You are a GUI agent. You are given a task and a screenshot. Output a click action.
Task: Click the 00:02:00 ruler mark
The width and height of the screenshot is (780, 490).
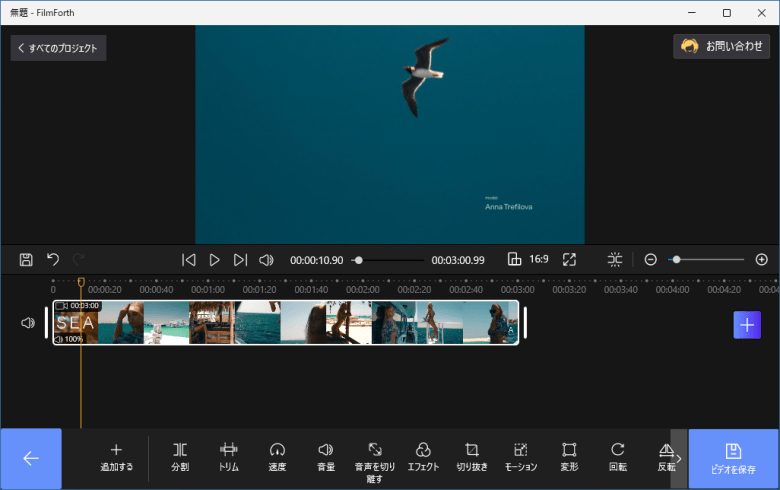(x=363, y=290)
